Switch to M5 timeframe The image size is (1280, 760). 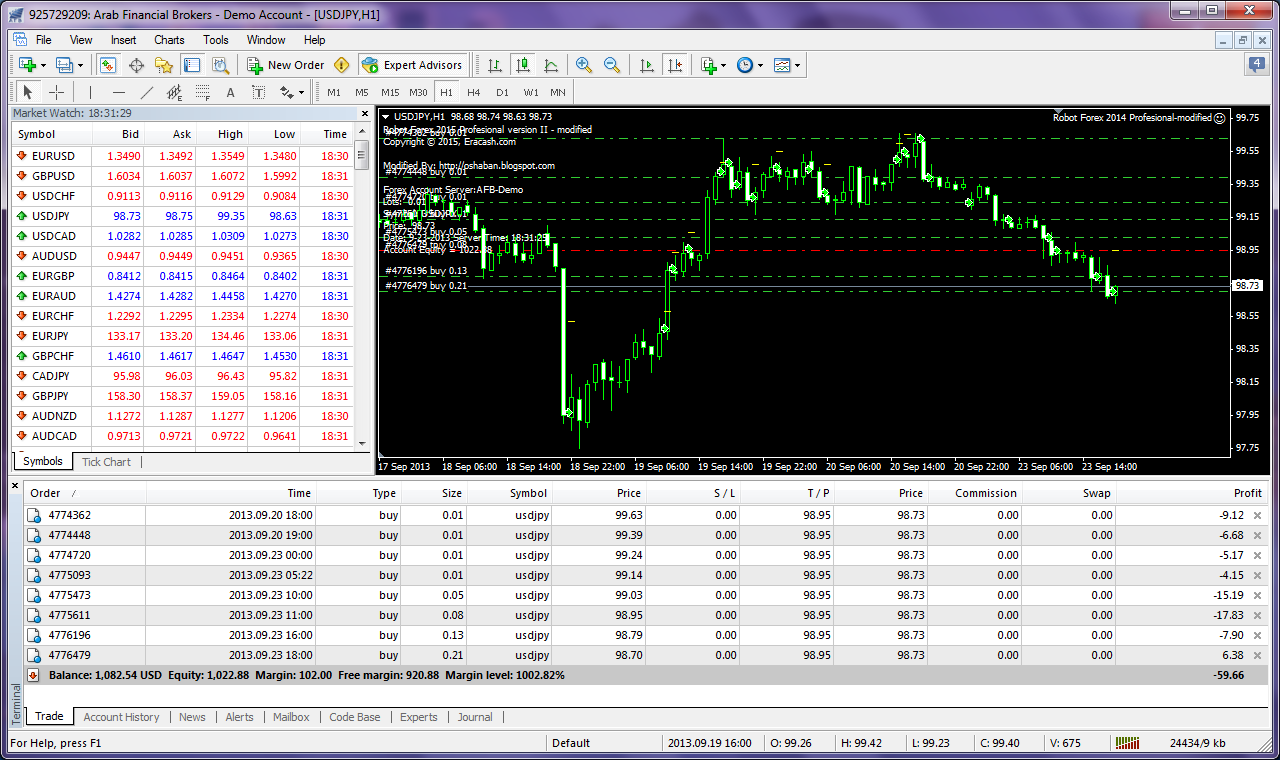[362, 92]
